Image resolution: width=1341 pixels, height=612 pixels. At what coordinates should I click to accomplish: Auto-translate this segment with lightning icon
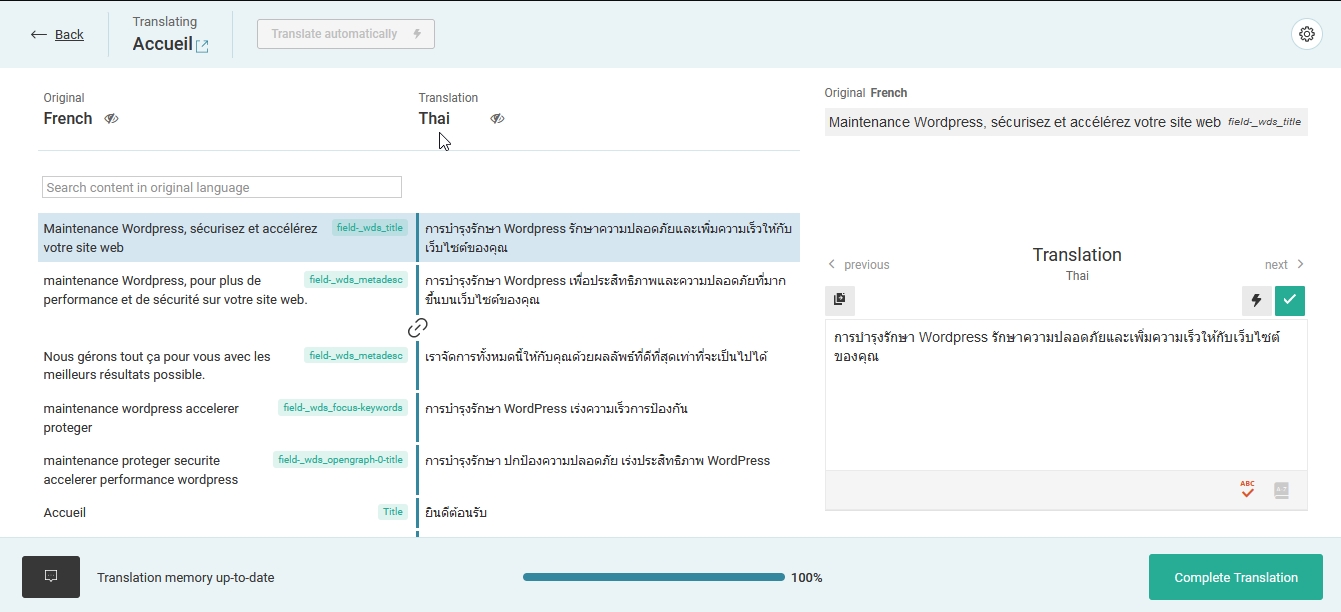coord(1257,300)
